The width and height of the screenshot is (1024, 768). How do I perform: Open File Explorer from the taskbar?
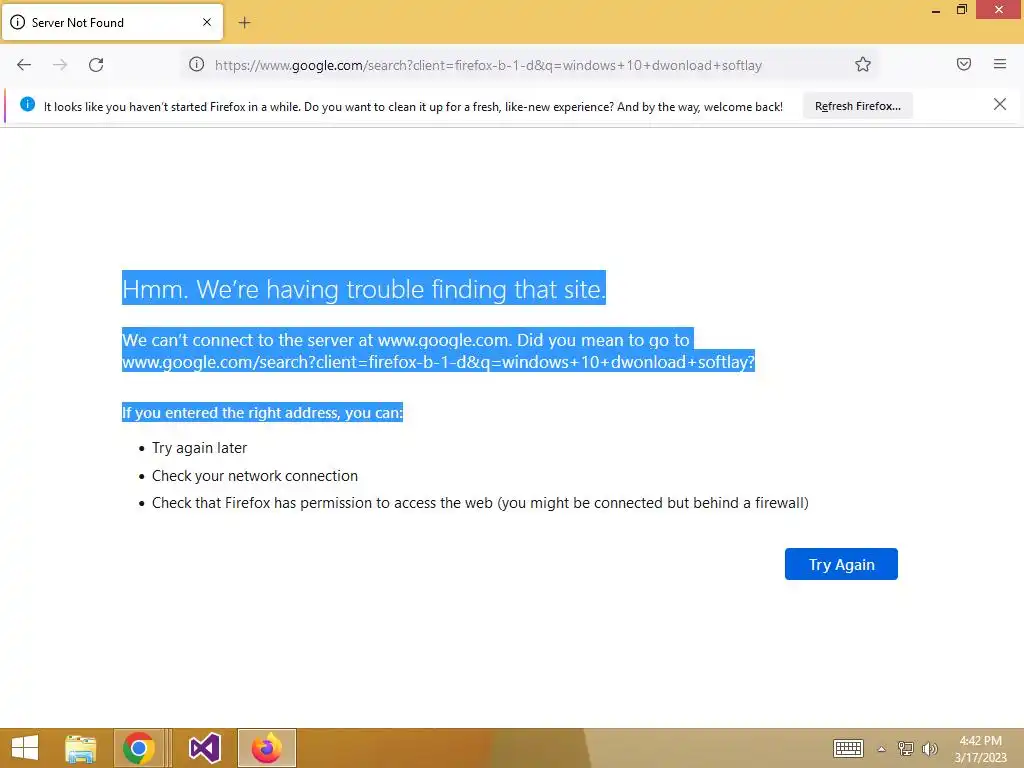(81, 748)
